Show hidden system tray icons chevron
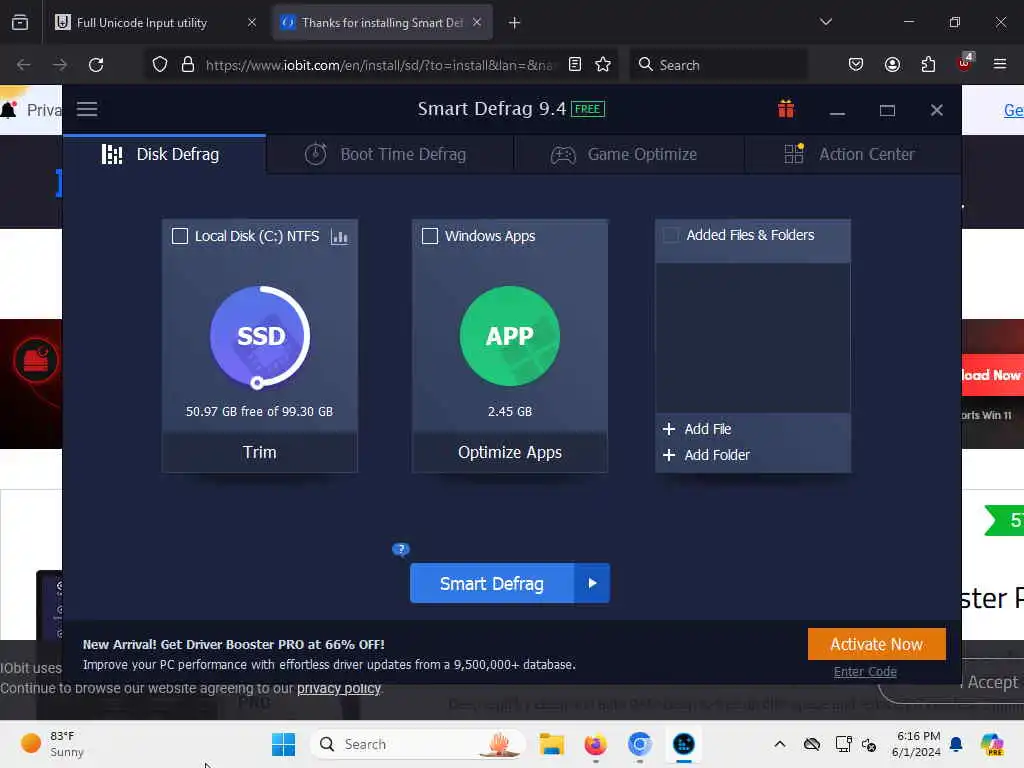Screen dimensions: 1024x768 780,744
